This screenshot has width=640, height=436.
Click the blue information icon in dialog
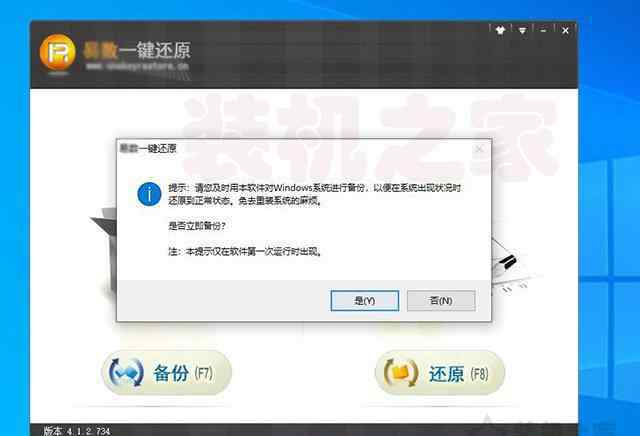pos(149,194)
